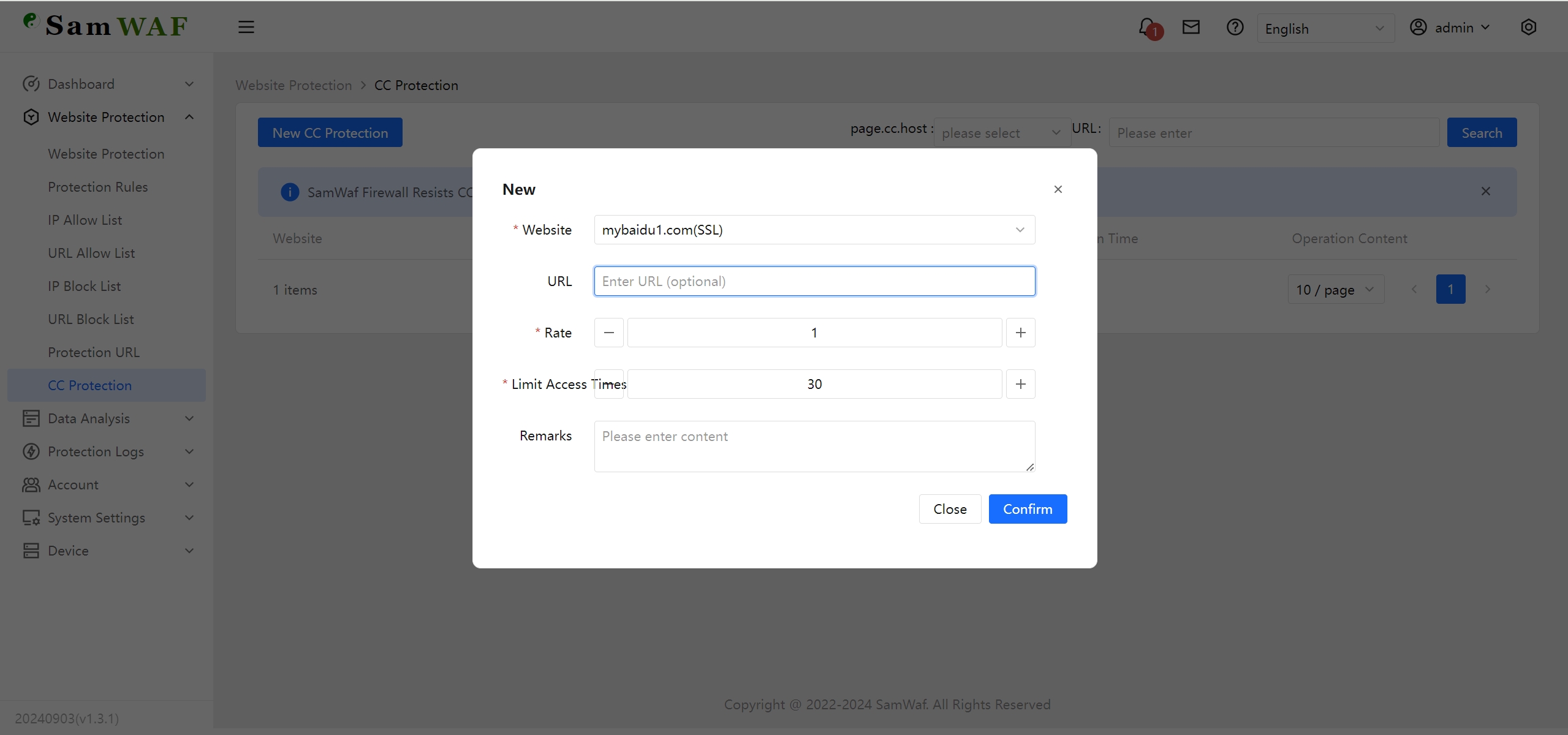Focus the Enter URL optional field
Screen dimensions: 1568x735
click(814, 281)
